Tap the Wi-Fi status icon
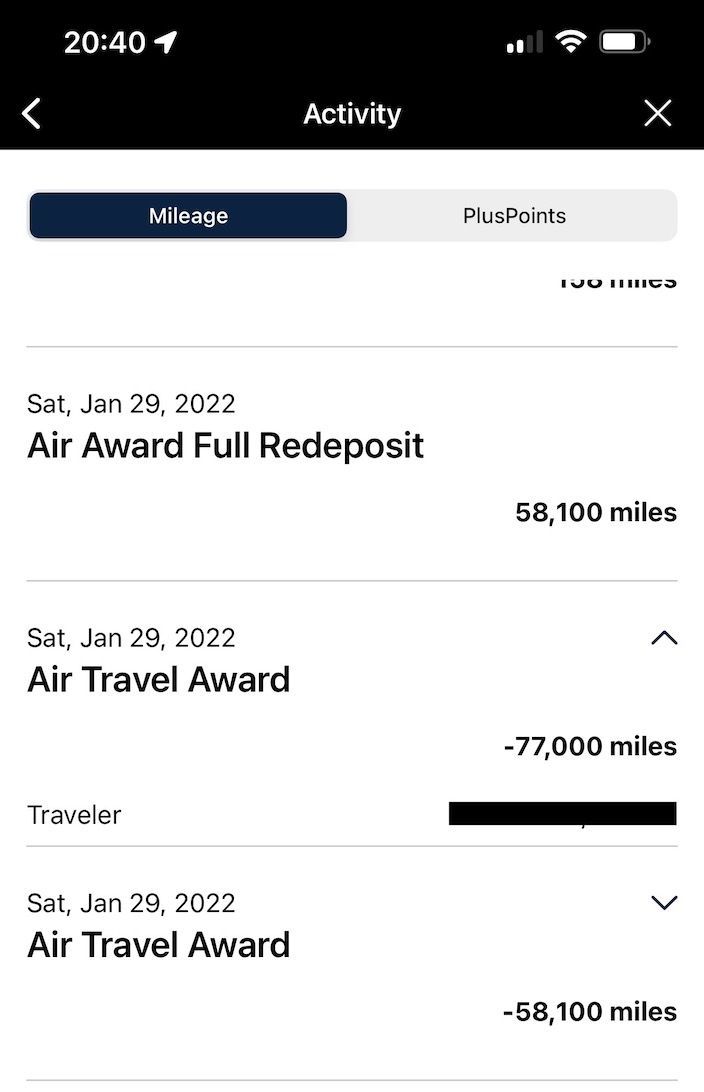The width and height of the screenshot is (704, 1092). (571, 42)
